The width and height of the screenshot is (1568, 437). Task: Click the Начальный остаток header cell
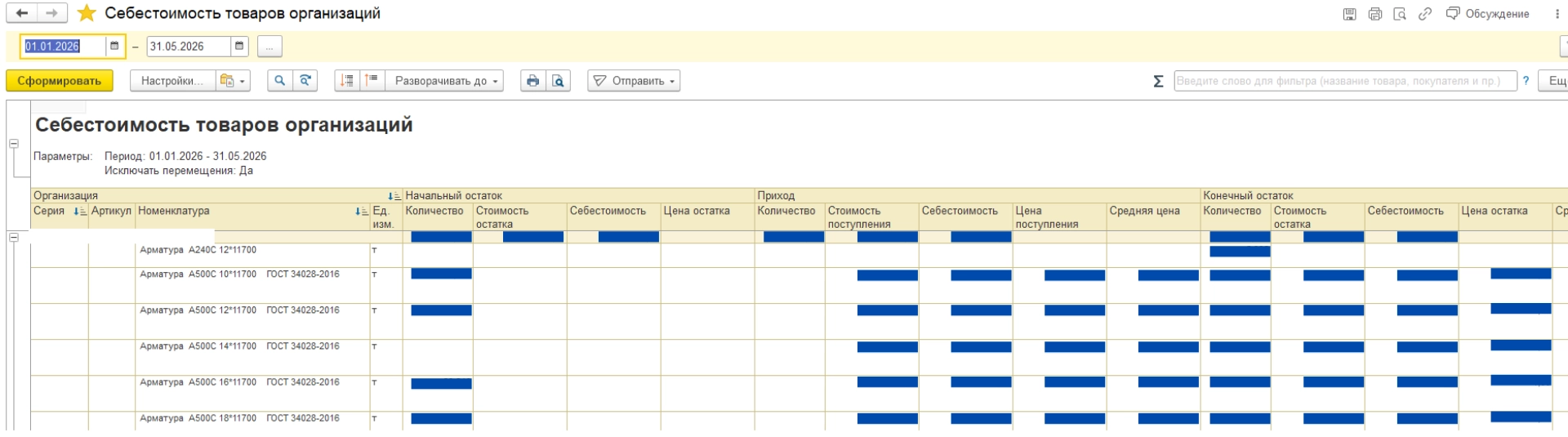578,196
